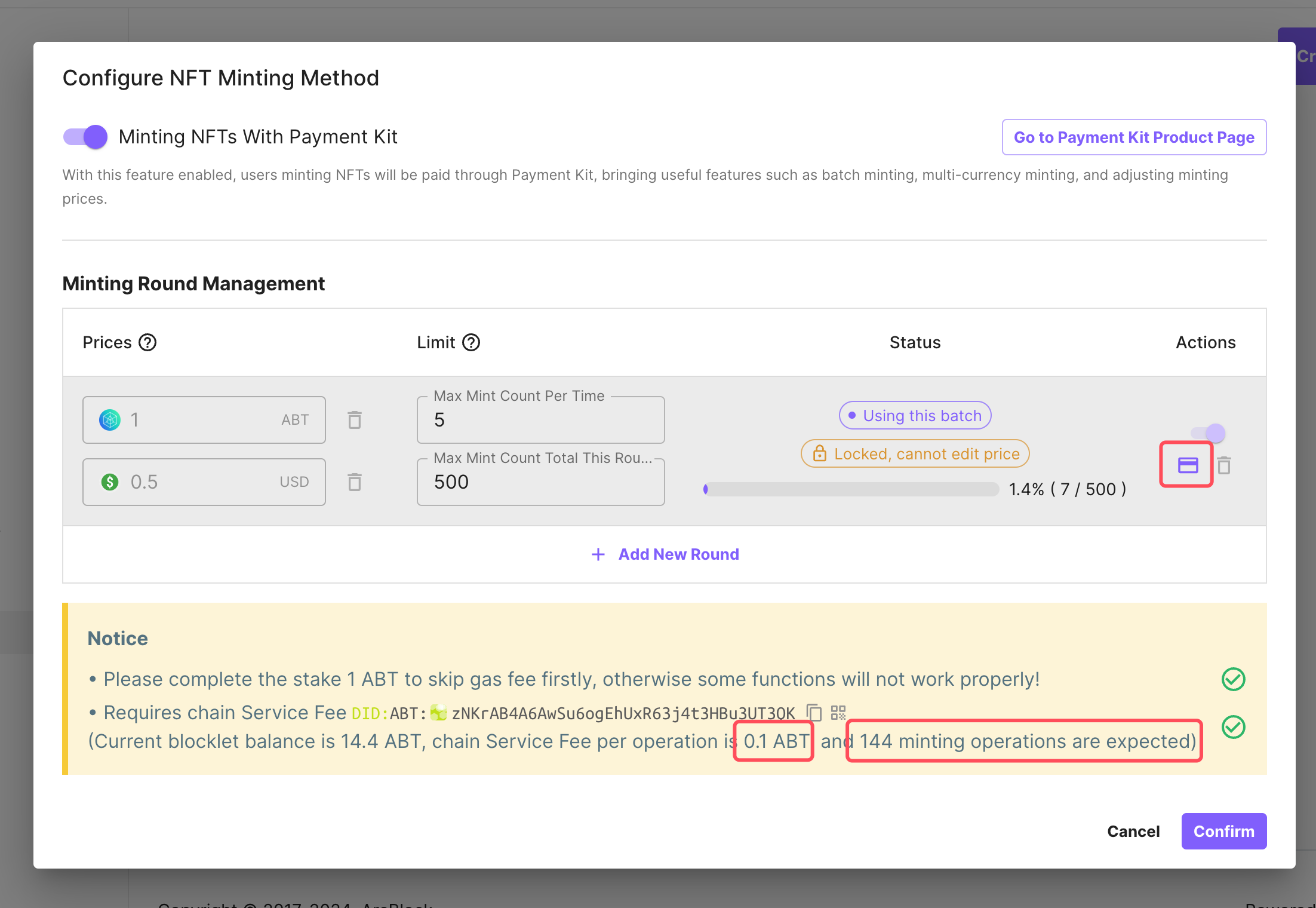1316x908 pixels.
Task: Click Max Mint Count Total field
Action: [540, 482]
